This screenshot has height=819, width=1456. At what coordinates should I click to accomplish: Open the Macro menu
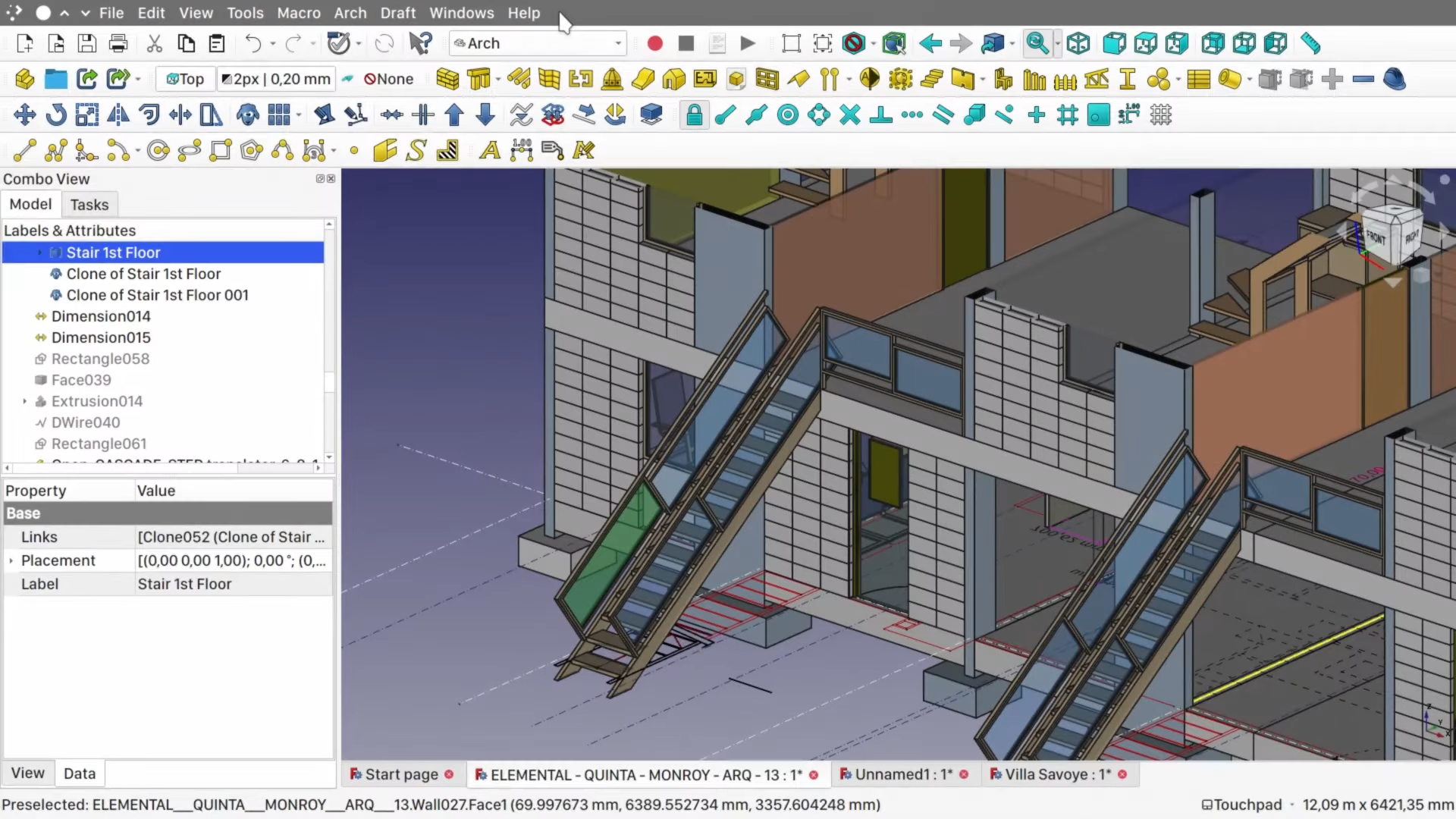(299, 13)
